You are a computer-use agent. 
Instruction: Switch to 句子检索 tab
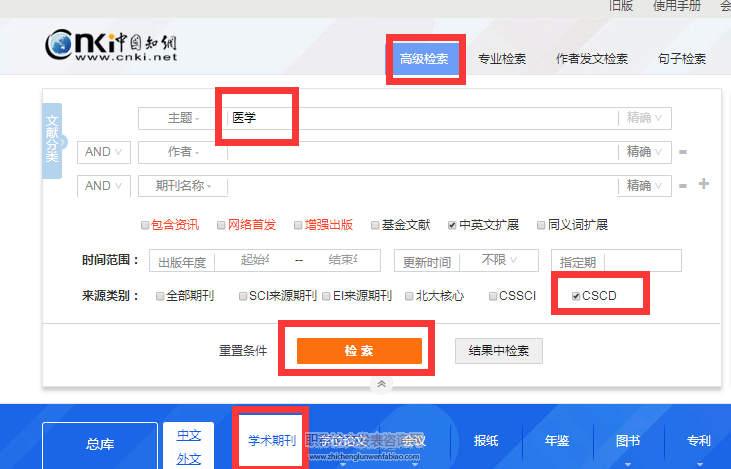click(x=682, y=59)
